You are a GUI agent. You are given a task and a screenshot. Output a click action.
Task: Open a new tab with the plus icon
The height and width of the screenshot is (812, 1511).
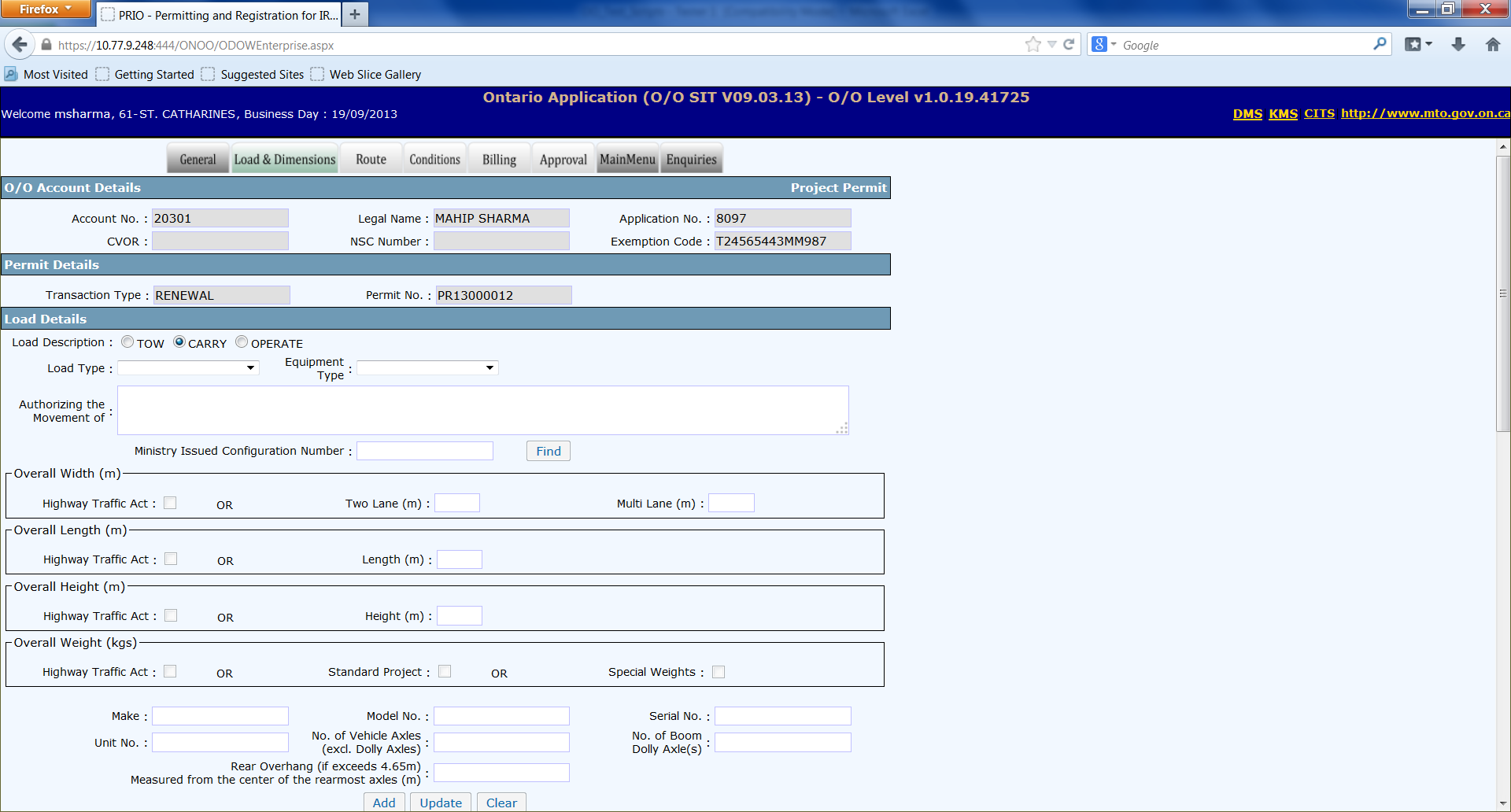(355, 14)
